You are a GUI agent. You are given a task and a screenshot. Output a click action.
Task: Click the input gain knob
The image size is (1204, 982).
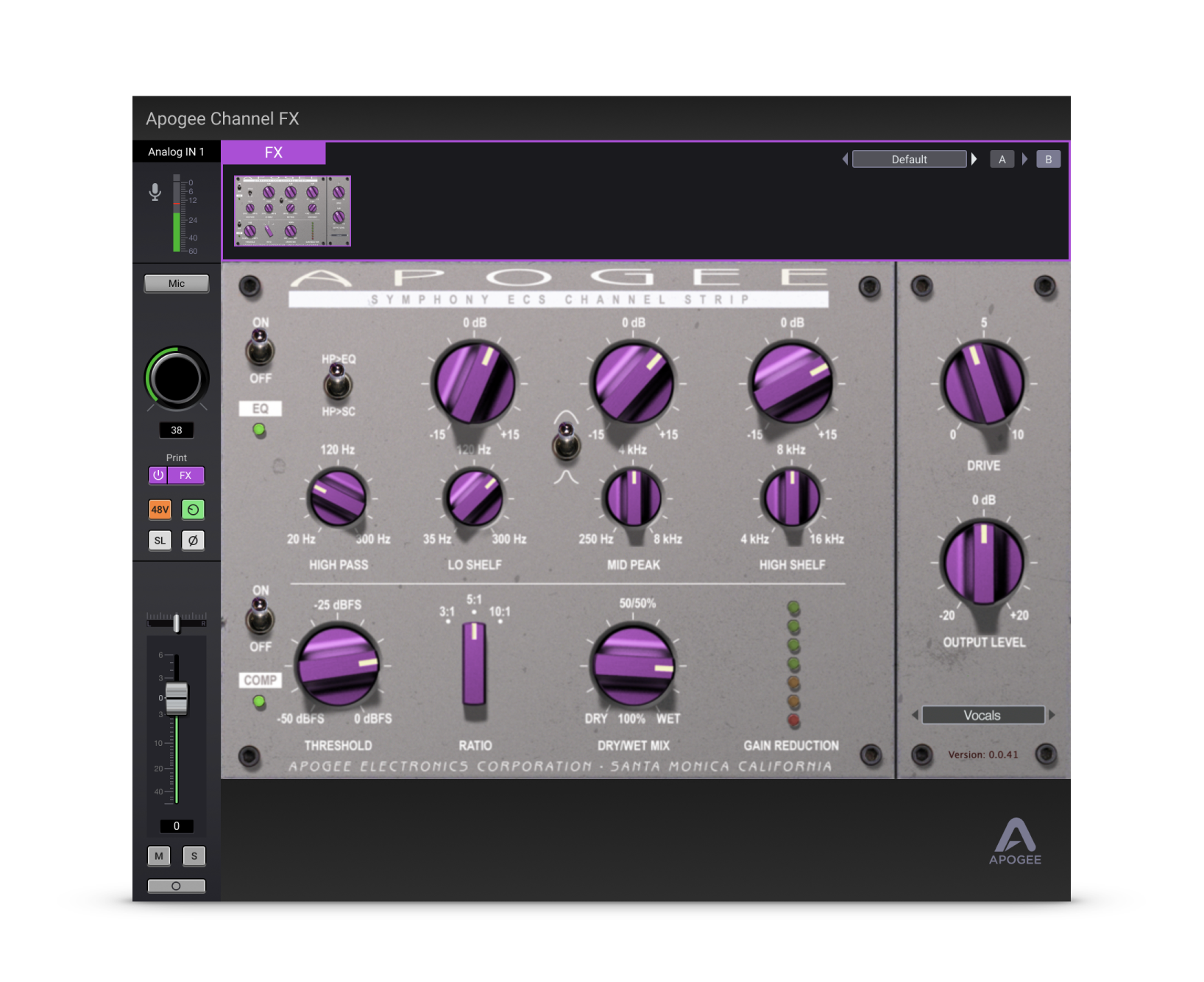(x=177, y=378)
